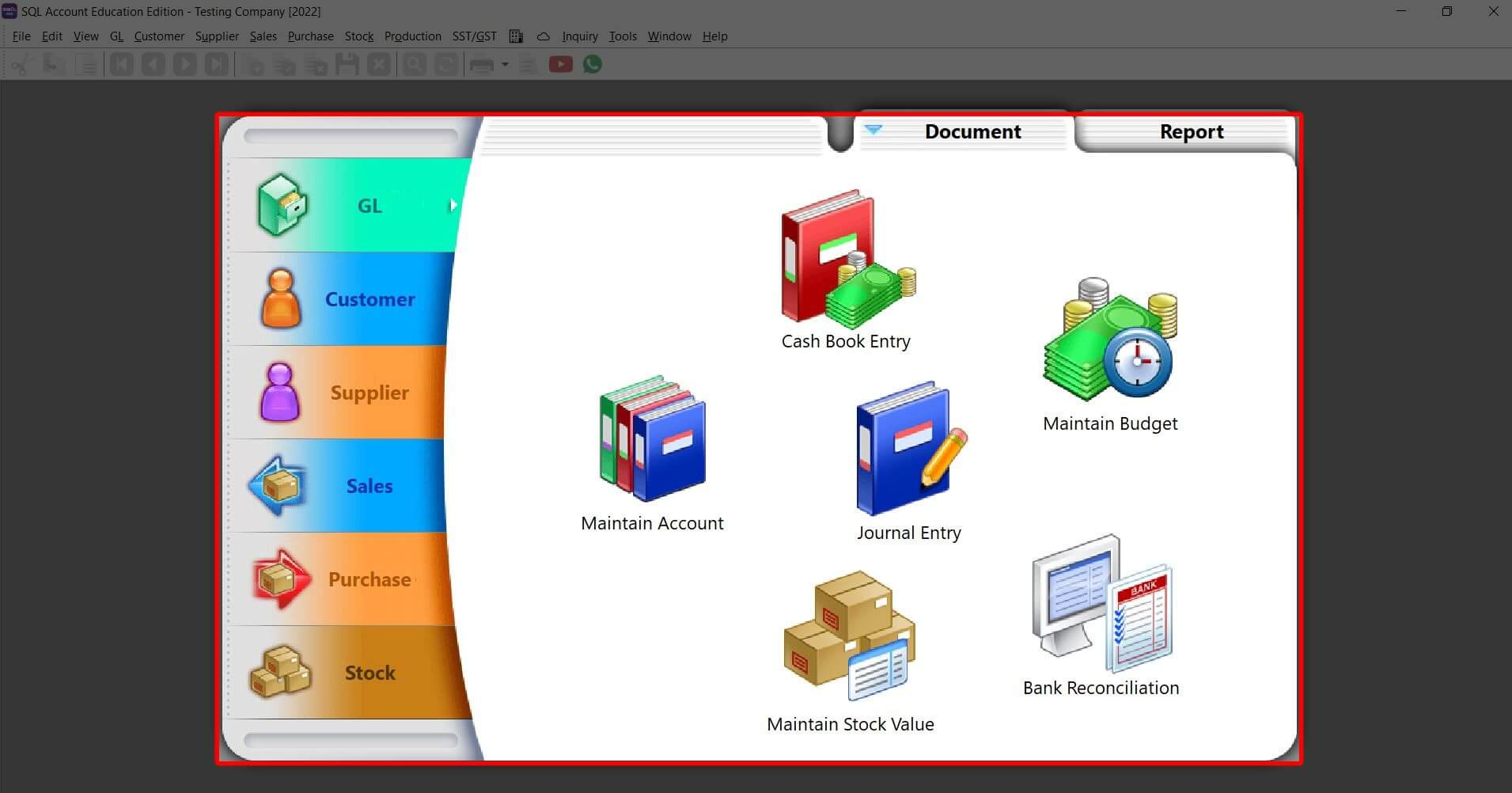Click the 'Maintain Stock Value' label

pyautogui.click(x=851, y=724)
